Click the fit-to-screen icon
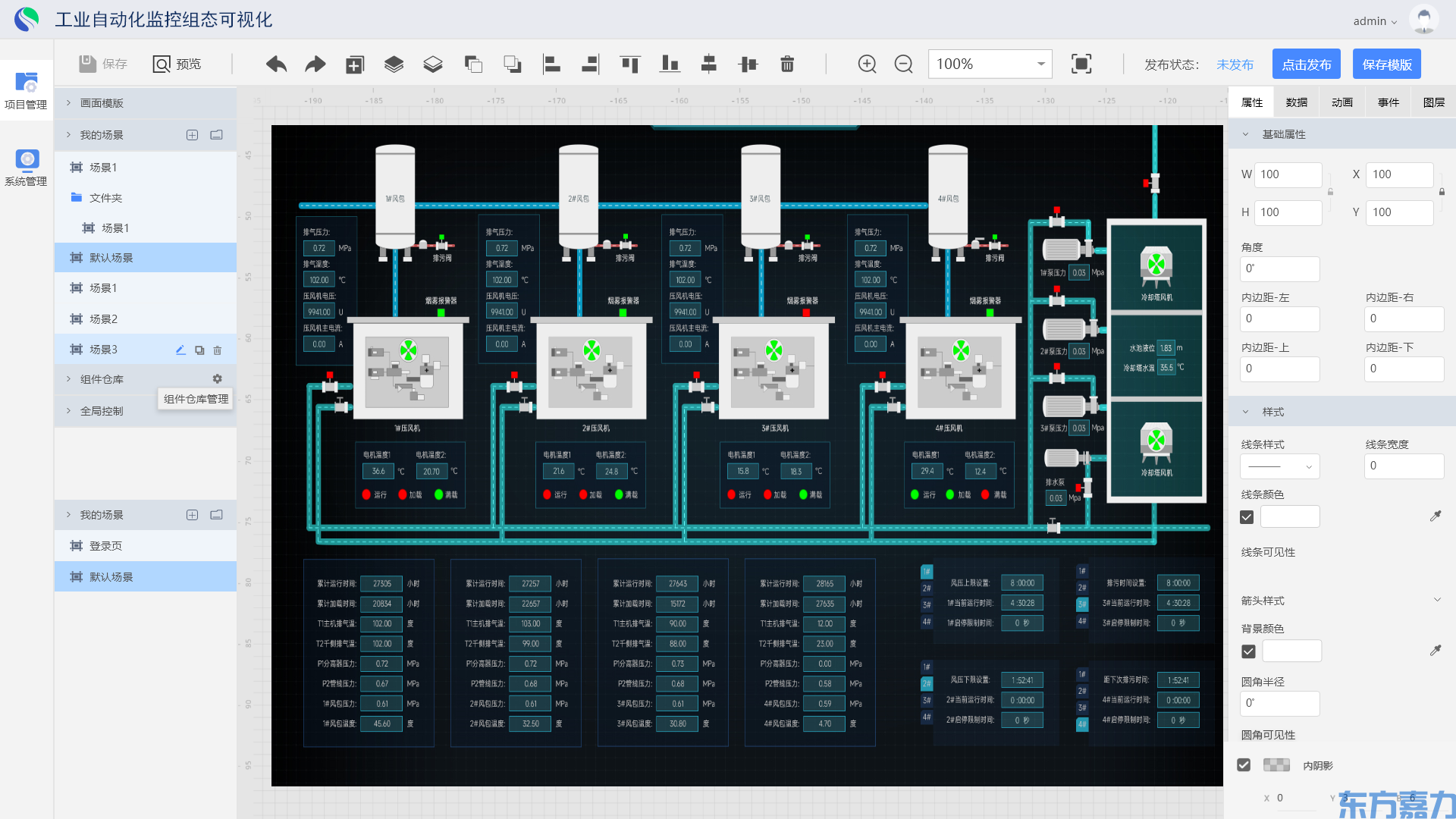This screenshot has width=1456, height=819. 1081,64
